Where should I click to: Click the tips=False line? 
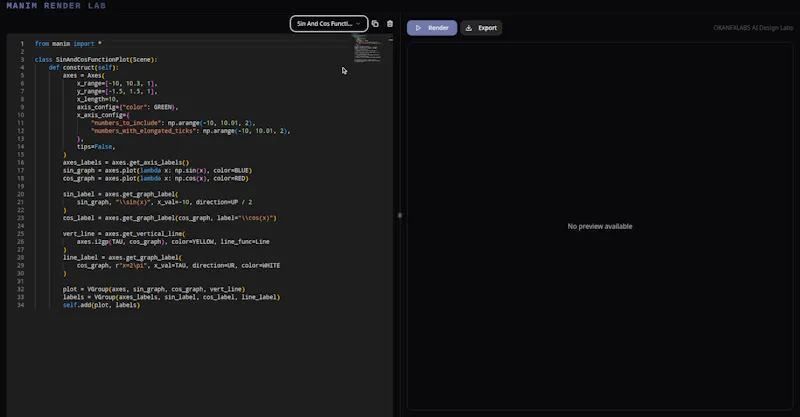click(x=96, y=146)
